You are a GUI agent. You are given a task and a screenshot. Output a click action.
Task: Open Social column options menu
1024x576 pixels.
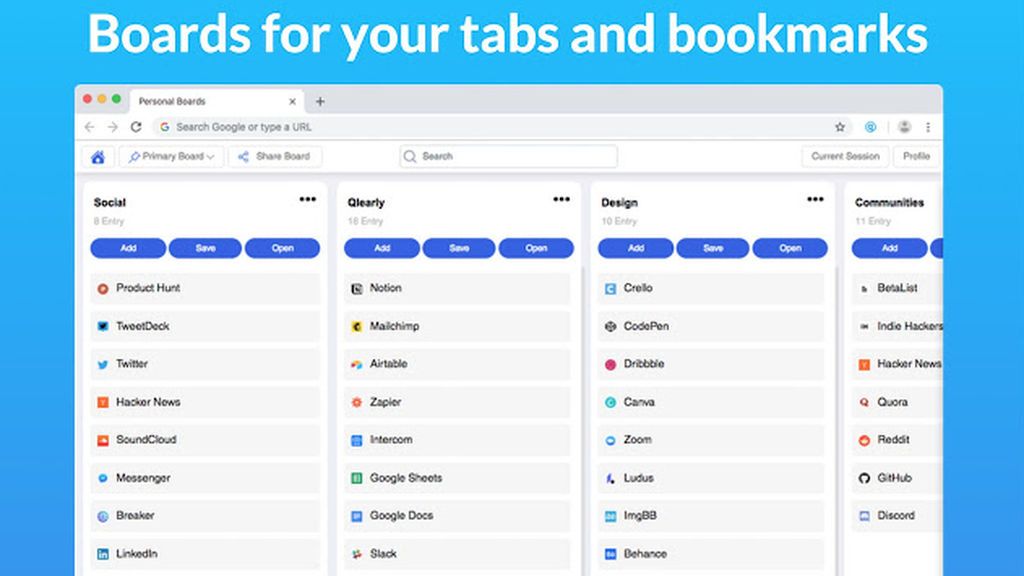pos(308,199)
